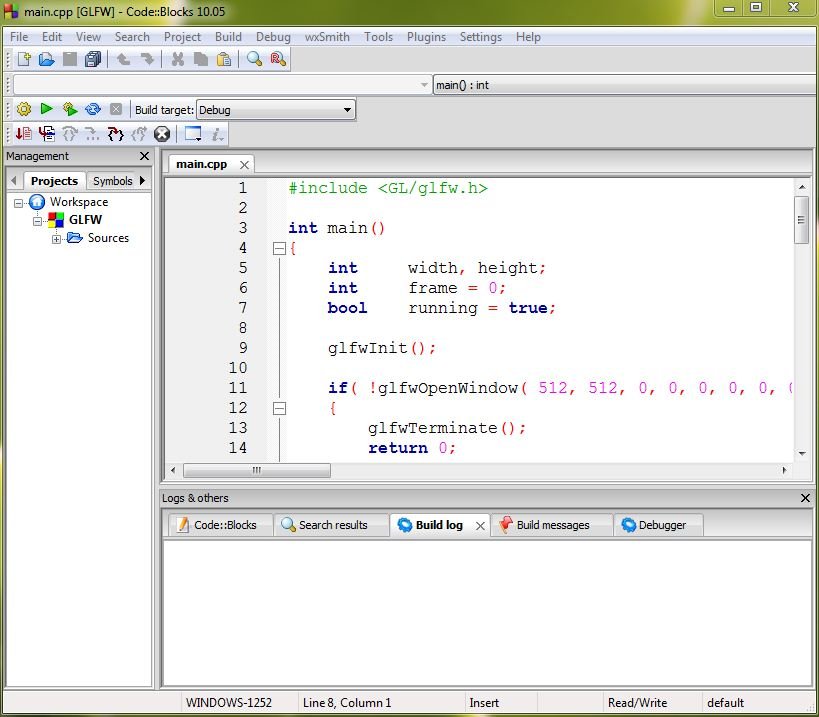
Task: Switch to the Symbols tab
Action: click(x=112, y=181)
